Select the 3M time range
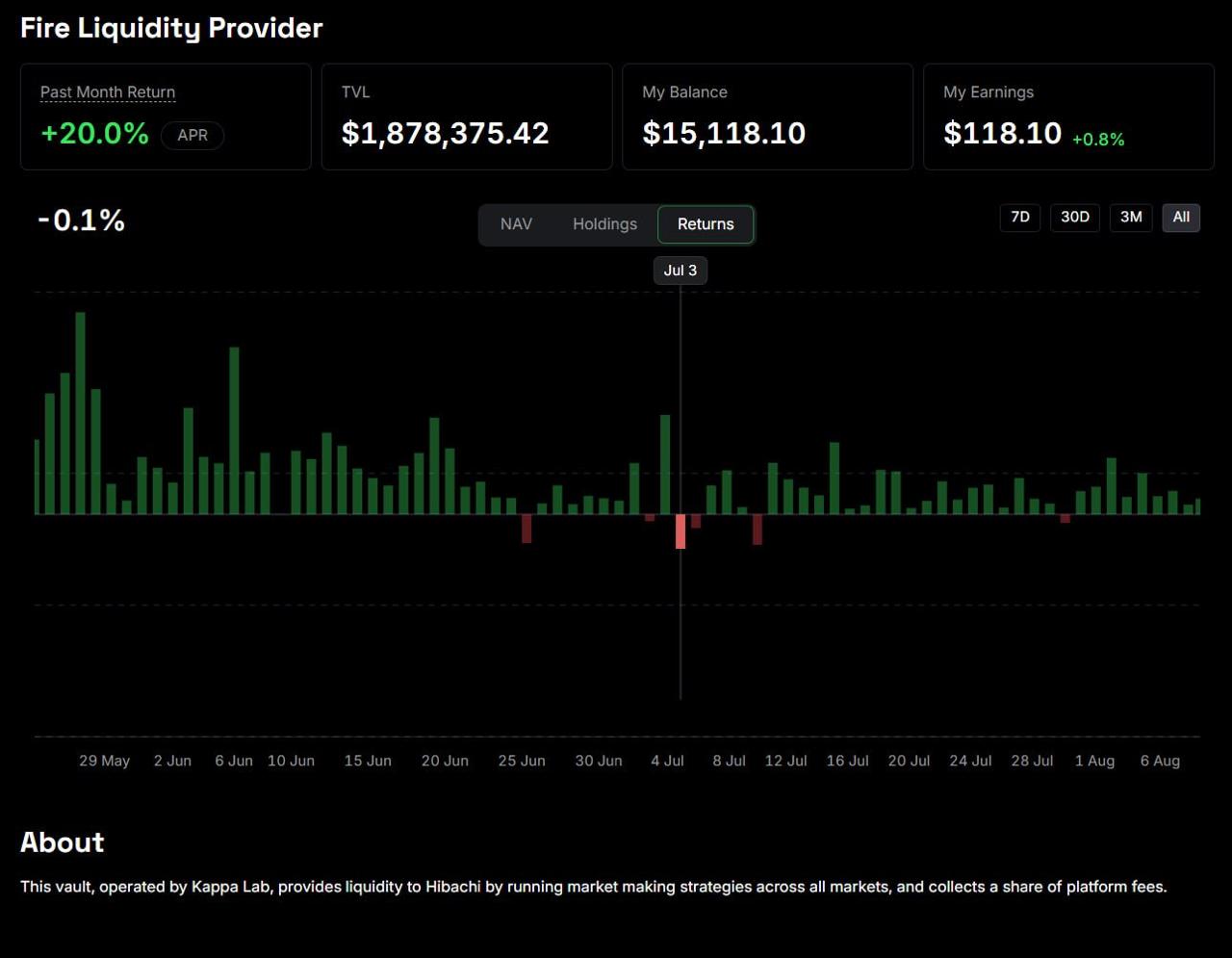This screenshot has height=958, width=1232. coord(1131,218)
